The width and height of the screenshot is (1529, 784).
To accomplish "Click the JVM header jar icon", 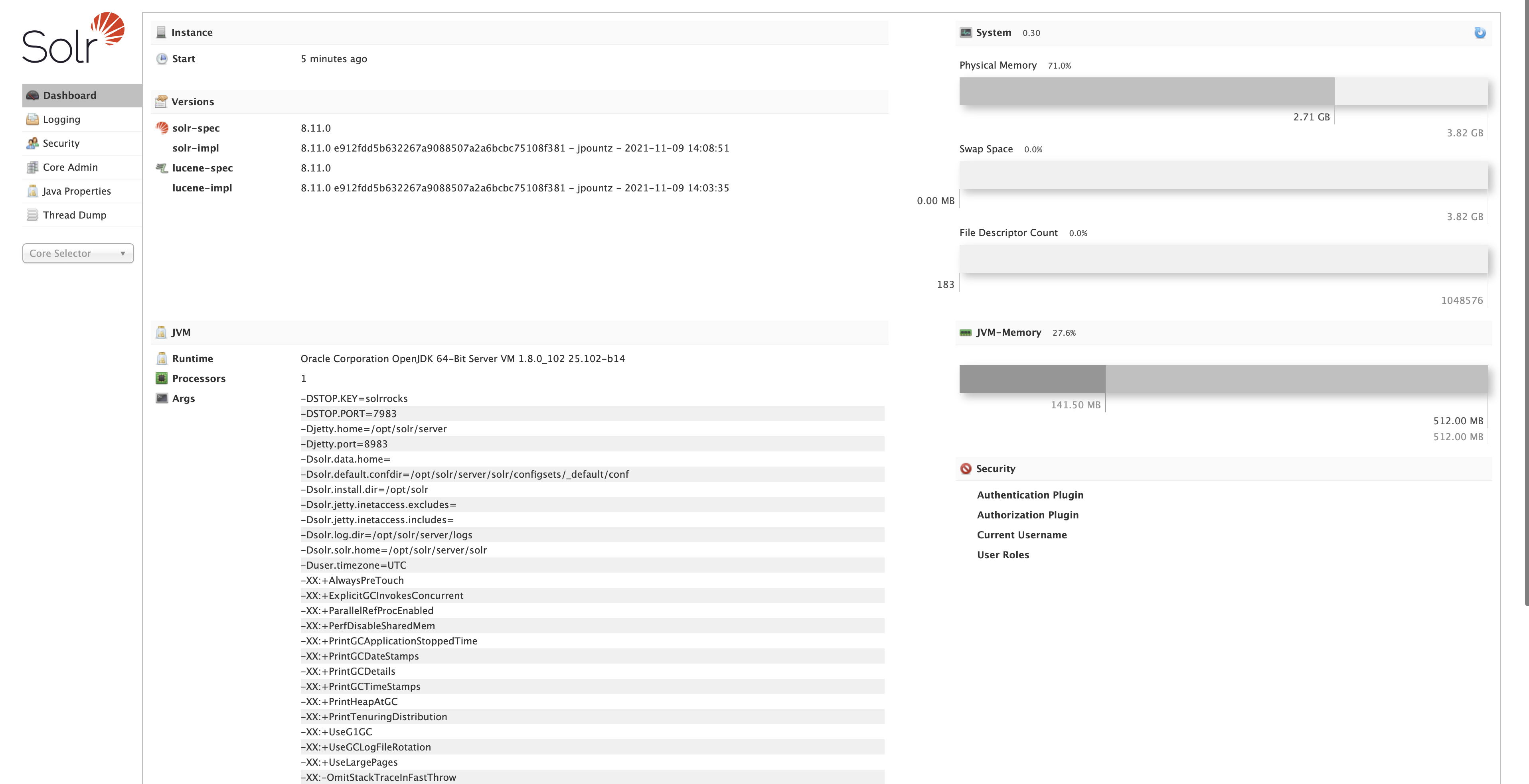I will click(x=161, y=332).
